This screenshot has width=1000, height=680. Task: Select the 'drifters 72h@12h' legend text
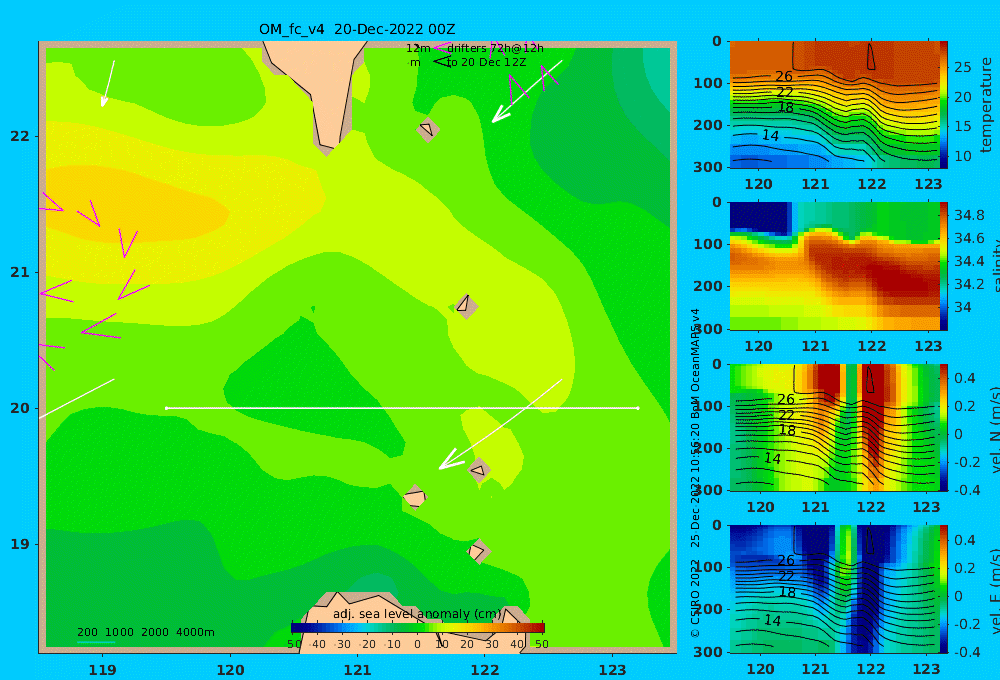495,48
